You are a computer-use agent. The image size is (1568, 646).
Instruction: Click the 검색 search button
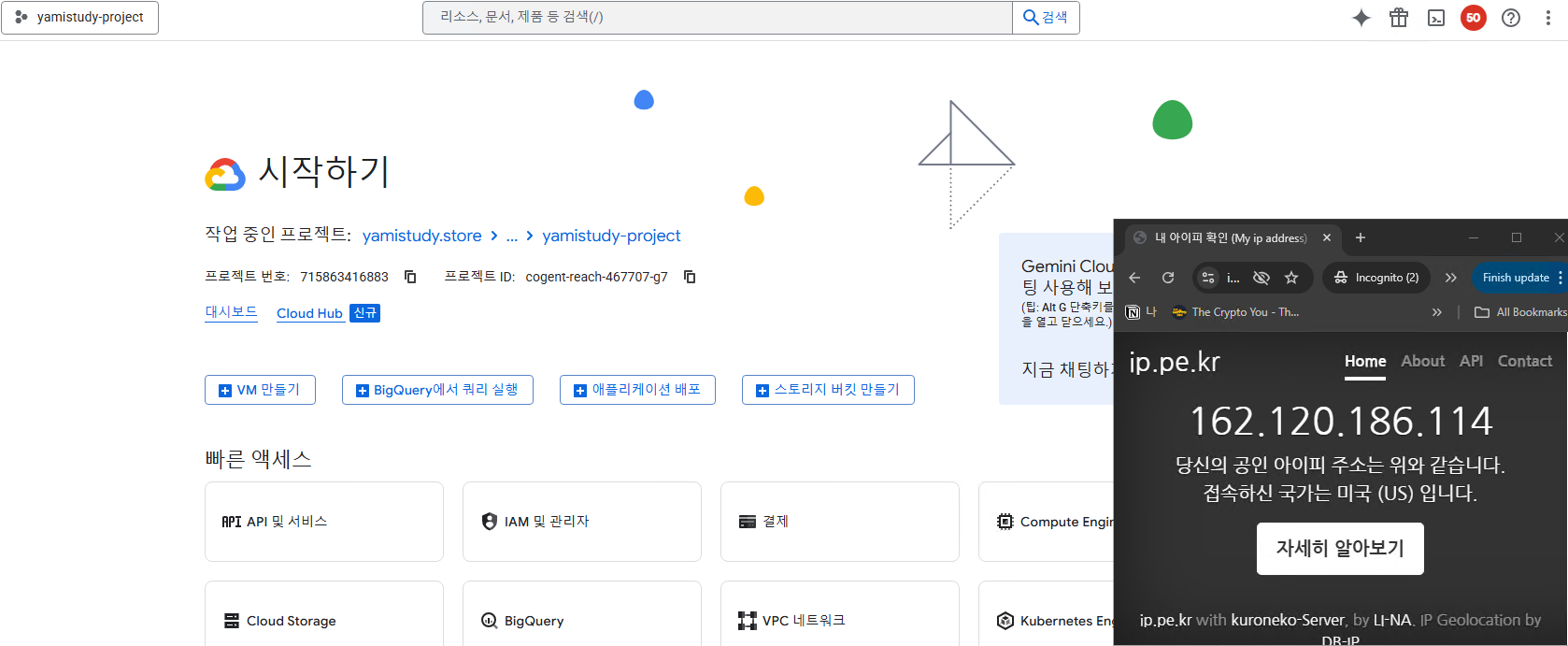1046,18
